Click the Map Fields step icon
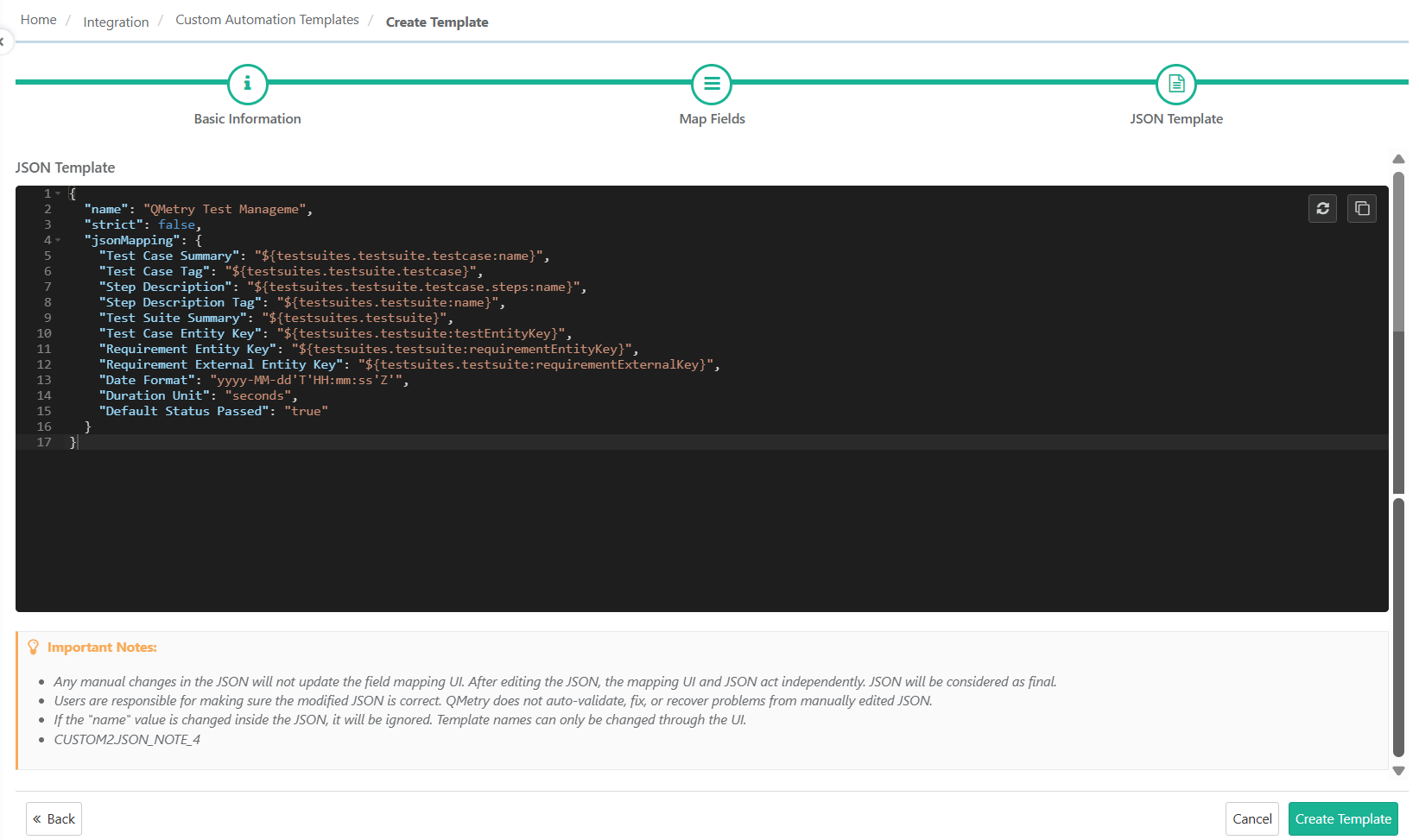 click(712, 84)
